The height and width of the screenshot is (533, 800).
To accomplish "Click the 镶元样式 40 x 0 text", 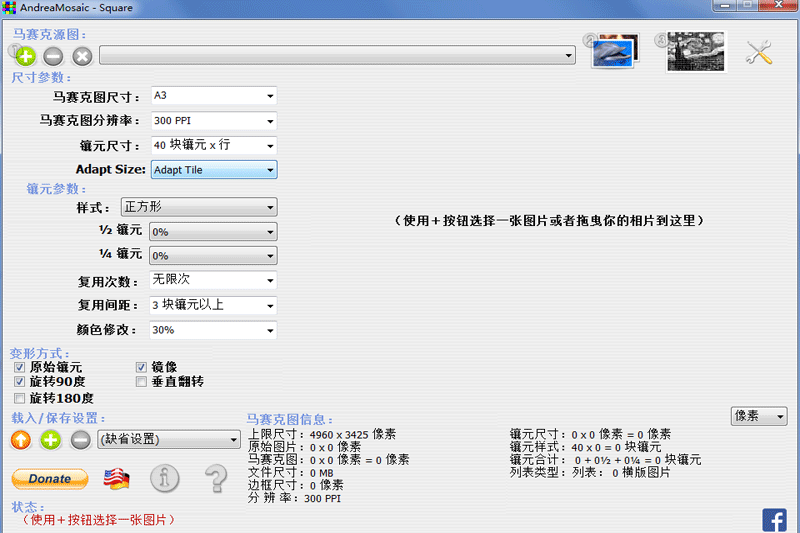I will (586, 447).
